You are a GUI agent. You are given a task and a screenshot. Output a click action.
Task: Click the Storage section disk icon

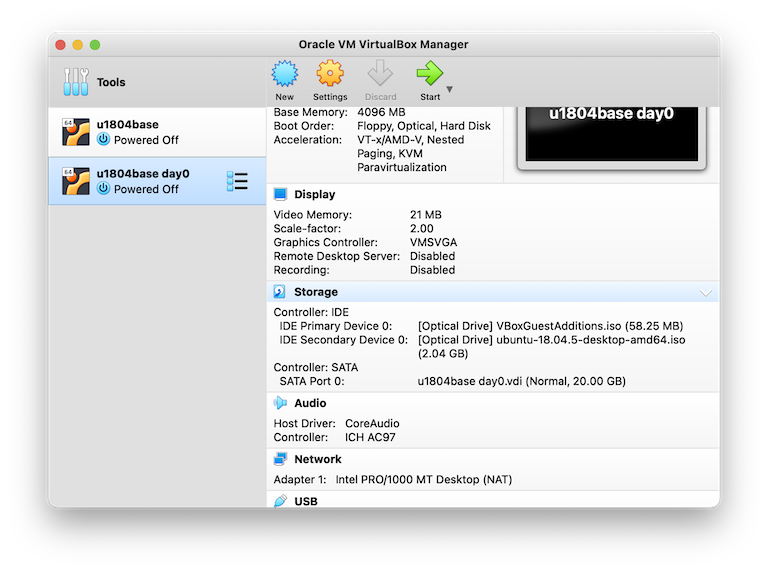279,292
